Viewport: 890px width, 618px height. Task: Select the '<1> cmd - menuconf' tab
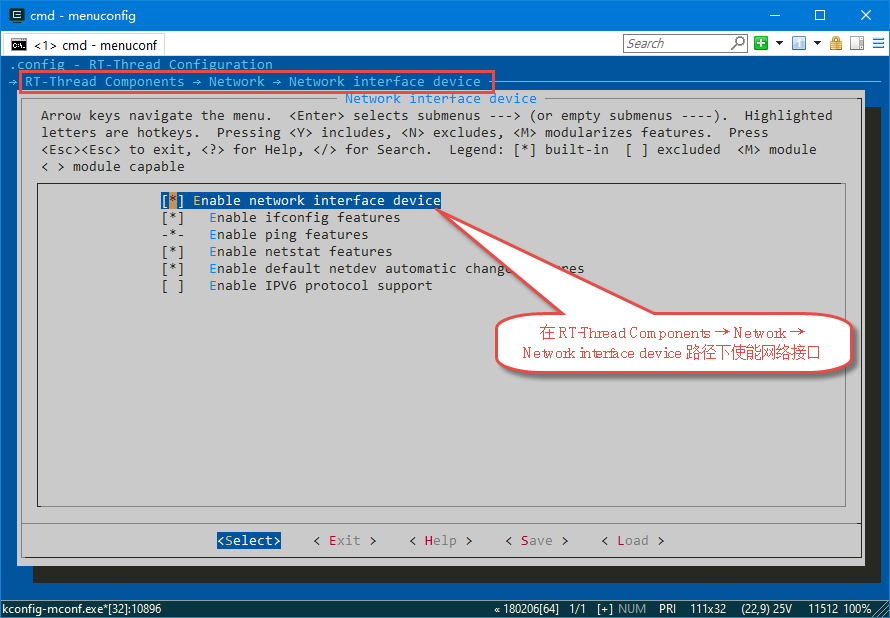point(84,45)
